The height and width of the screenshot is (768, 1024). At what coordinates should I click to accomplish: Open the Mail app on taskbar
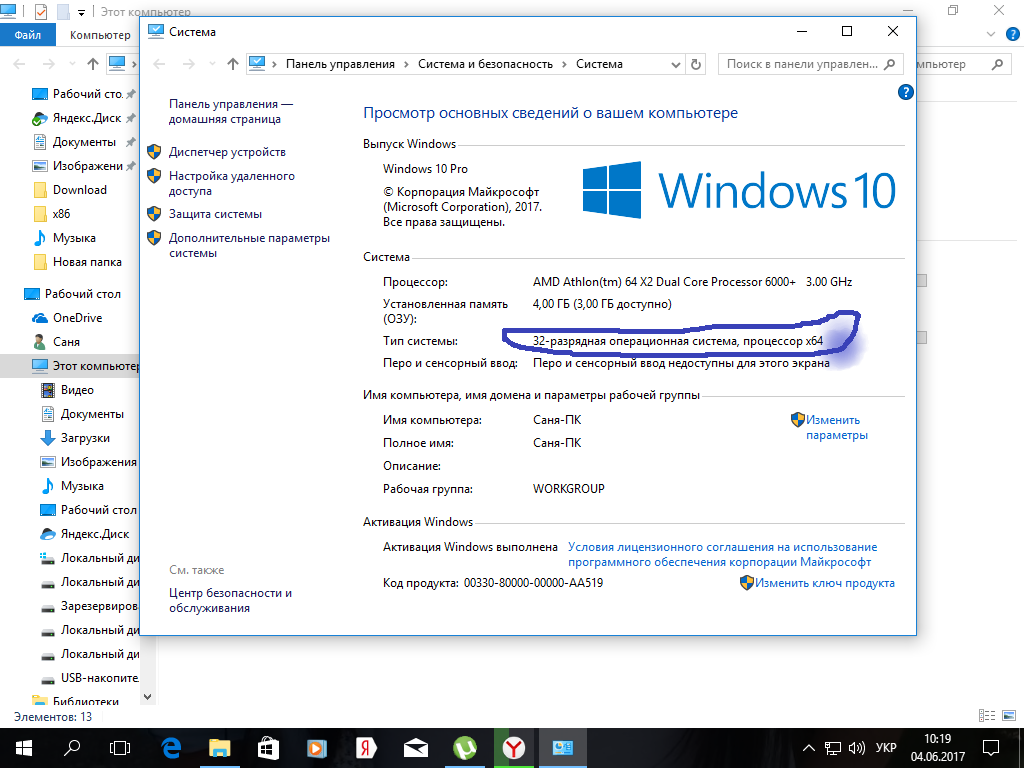point(416,747)
